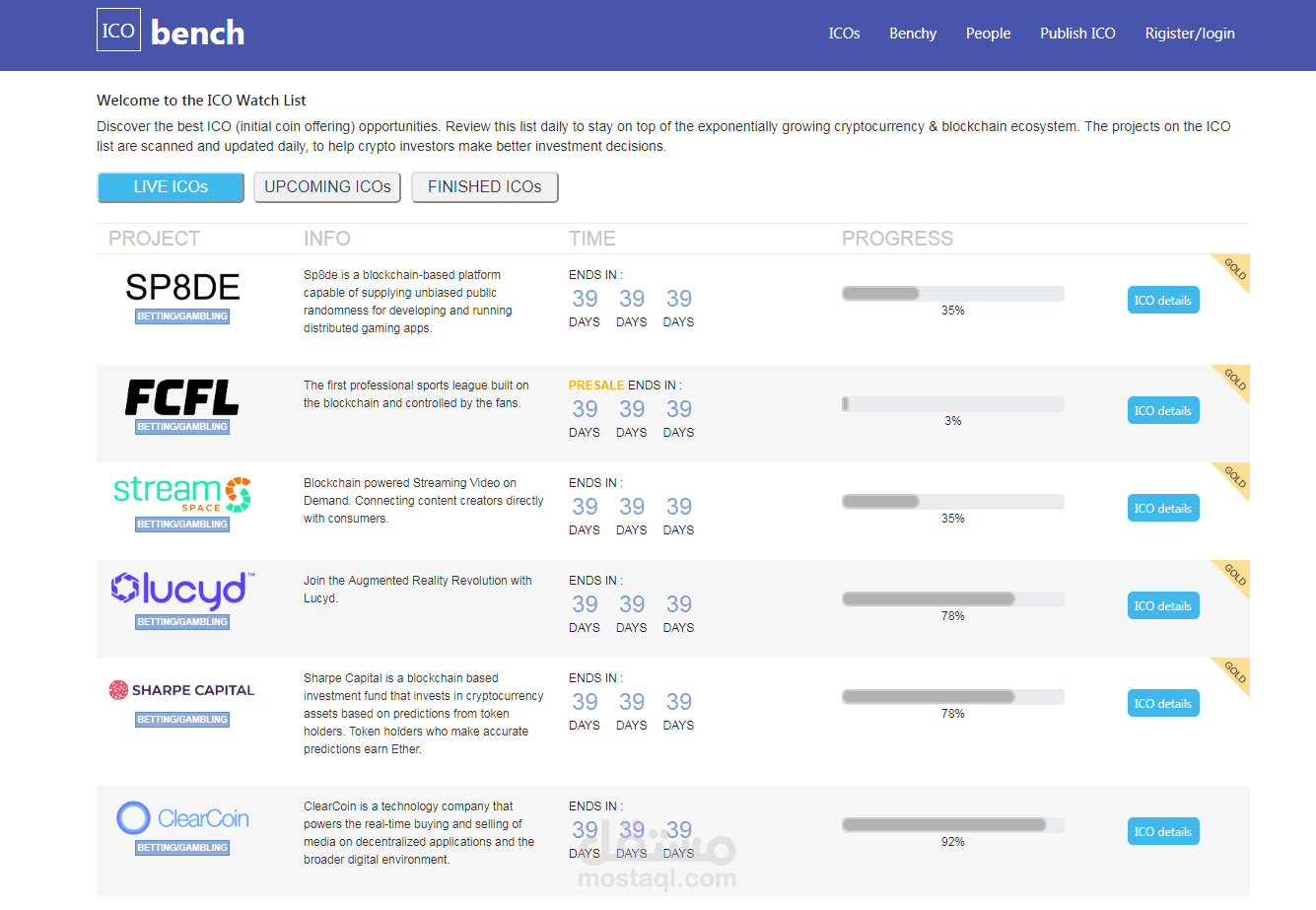Open the Publish ICO page
This screenshot has width=1316, height=910.
(x=1077, y=33)
